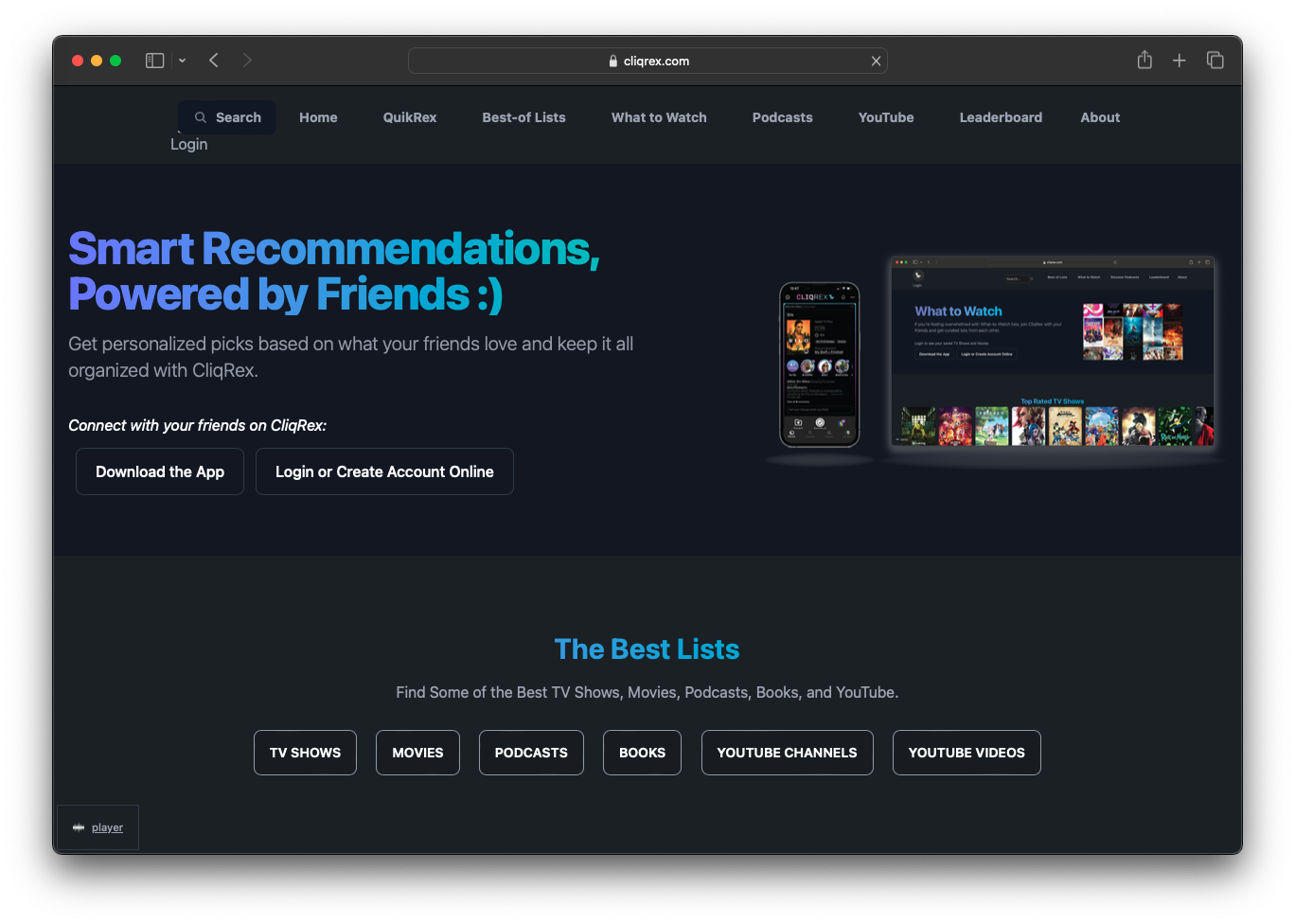Open the YouTube nav item

pos(886,117)
